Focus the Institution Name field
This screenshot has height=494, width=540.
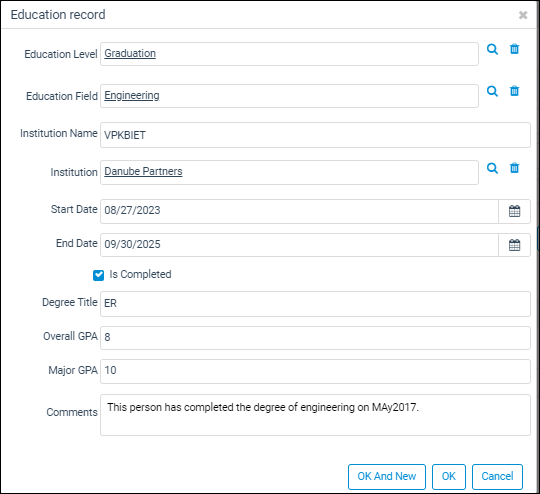click(x=315, y=135)
